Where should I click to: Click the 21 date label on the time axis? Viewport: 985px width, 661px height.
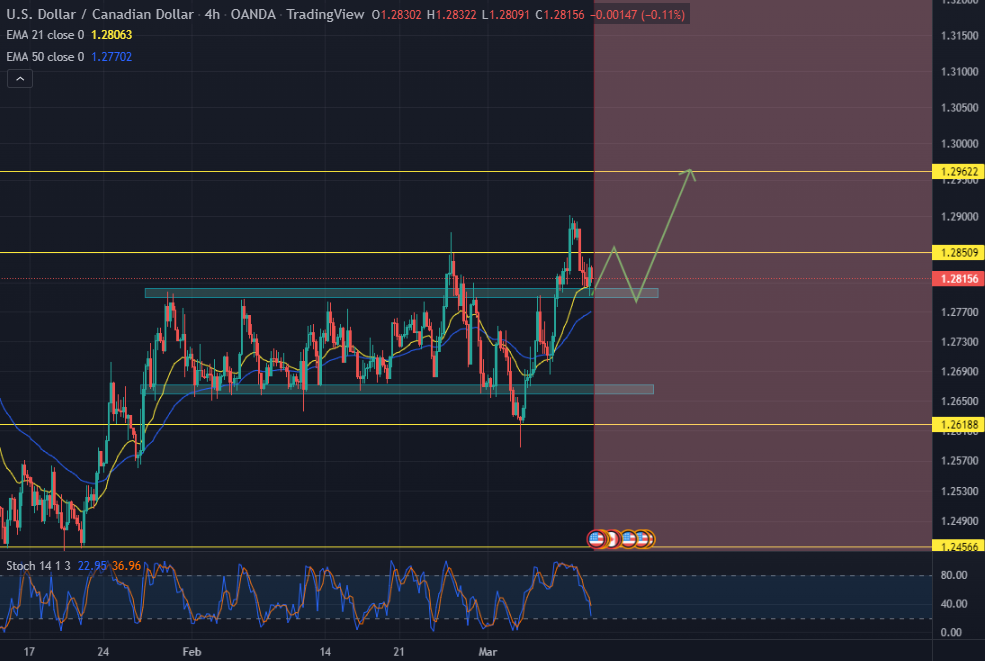[x=399, y=652]
